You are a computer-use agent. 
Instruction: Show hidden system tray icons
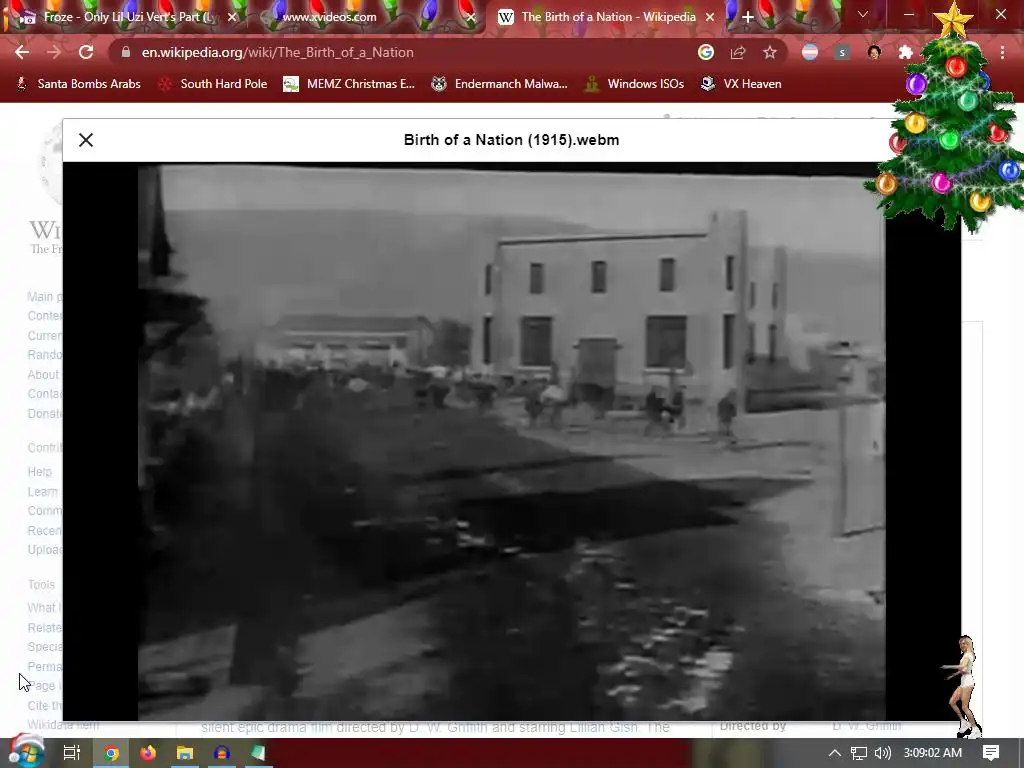(835, 753)
